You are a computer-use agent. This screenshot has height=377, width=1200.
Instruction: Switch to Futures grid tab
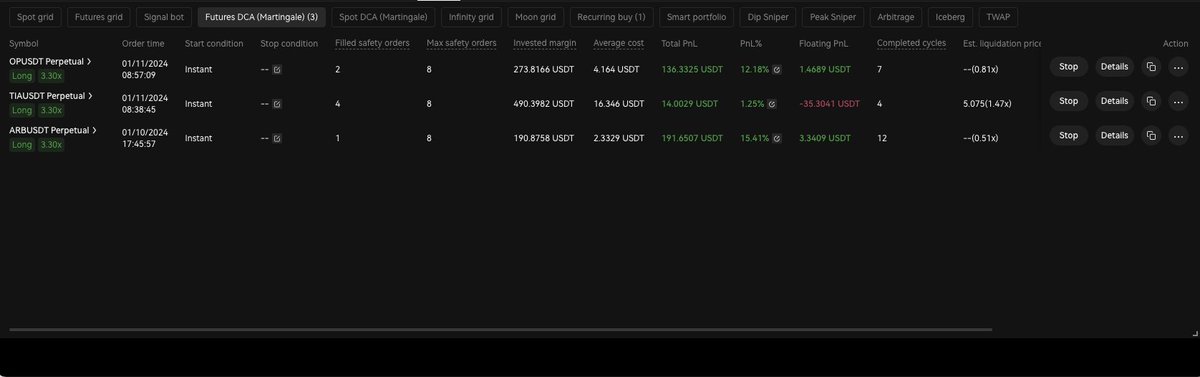[99, 17]
